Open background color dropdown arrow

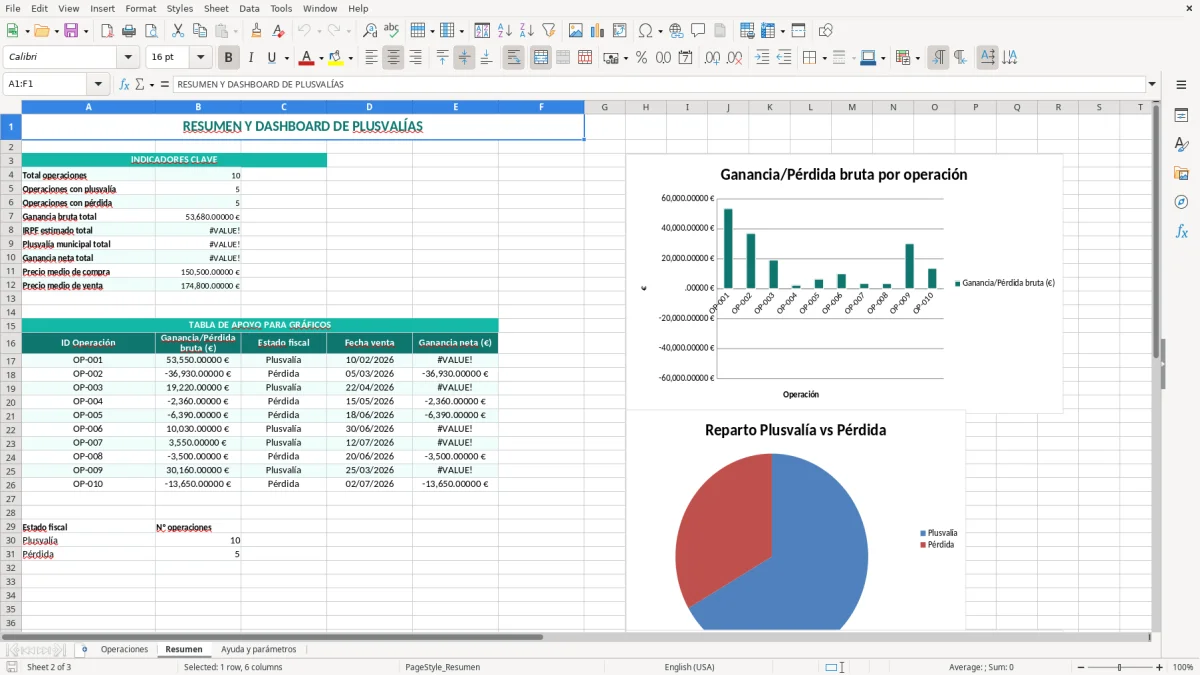point(350,58)
